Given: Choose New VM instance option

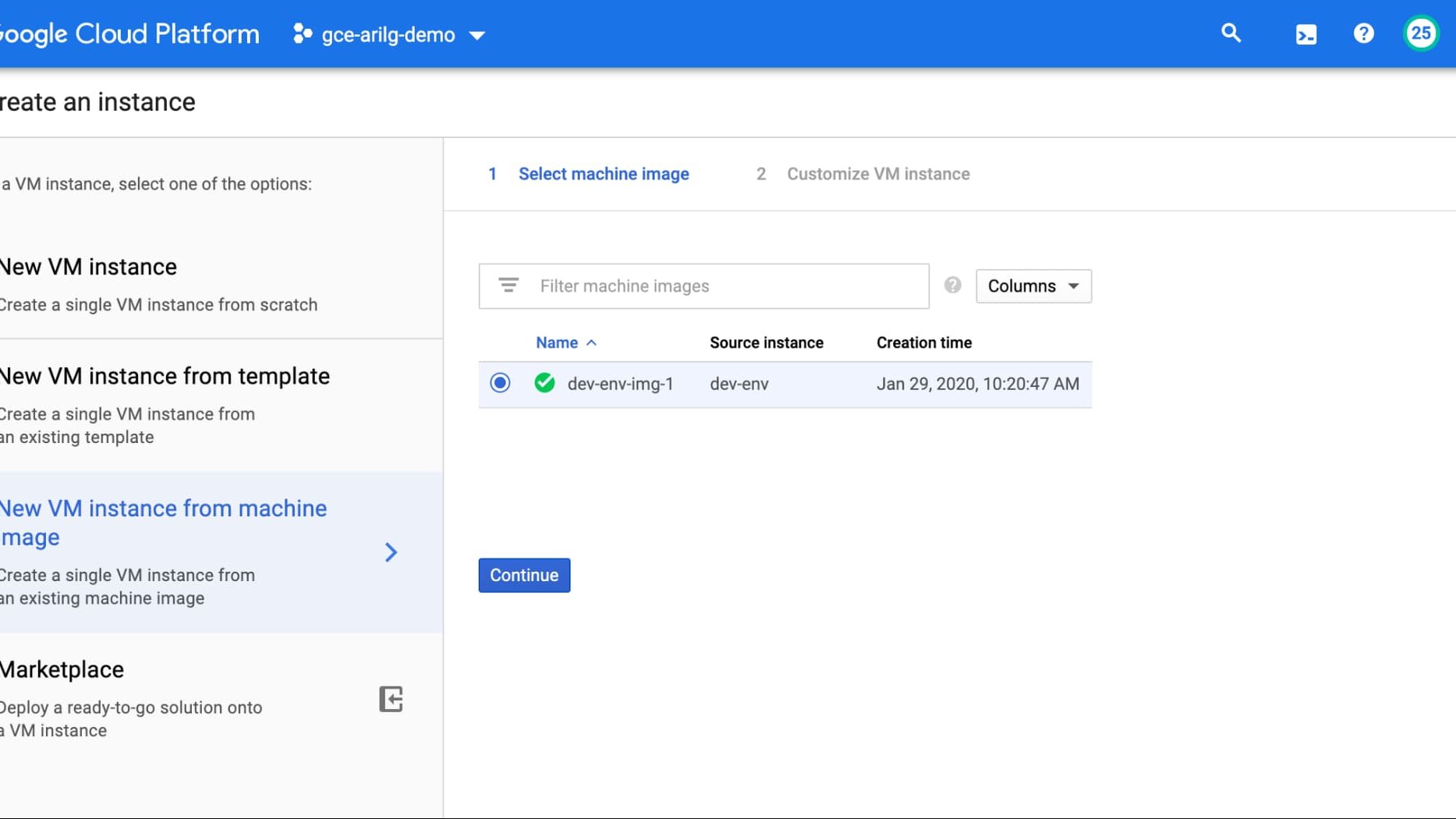Looking at the screenshot, I should pyautogui.click(x=221, y=284).
